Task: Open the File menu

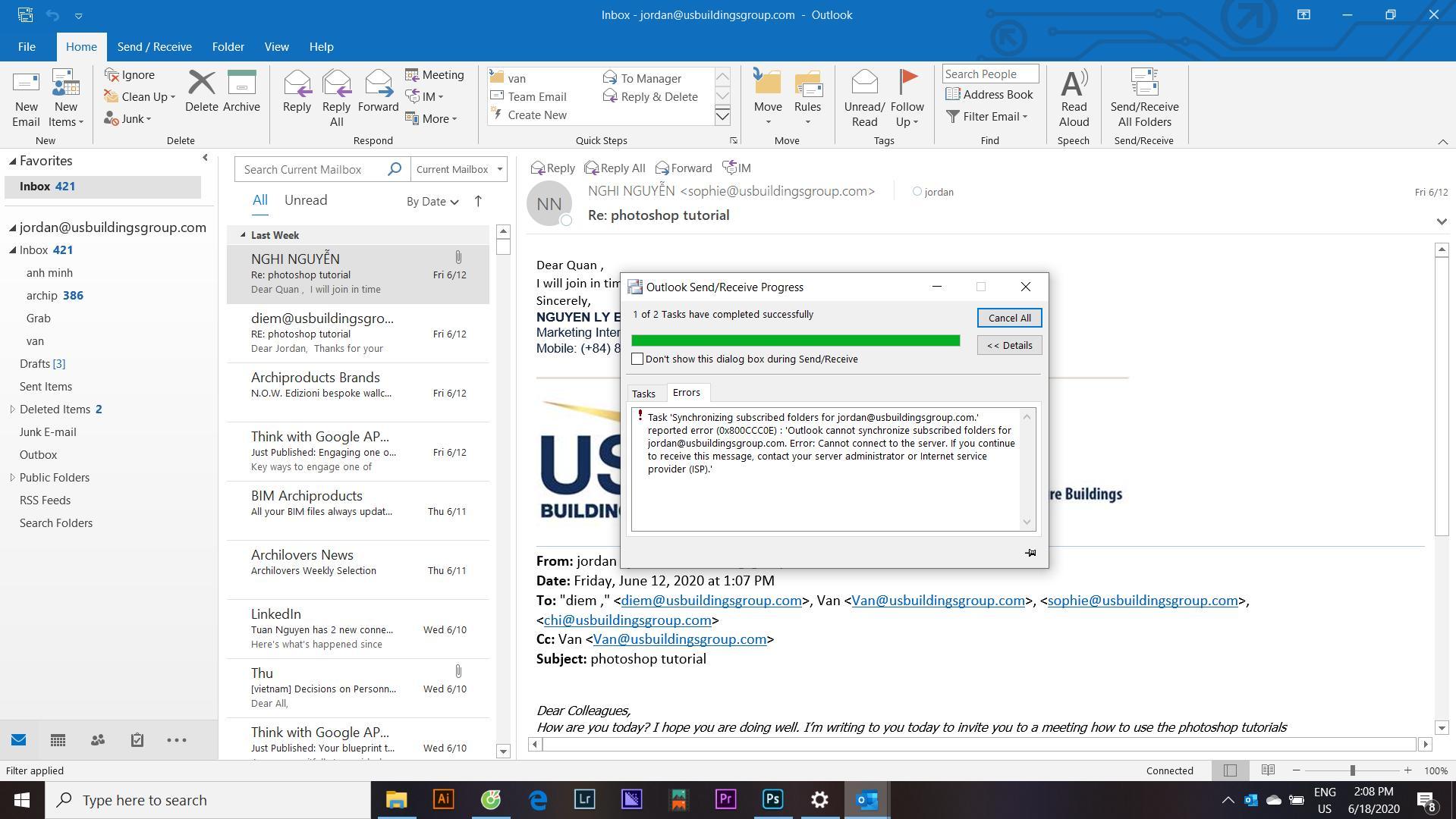Action: [x=27, y=46]
